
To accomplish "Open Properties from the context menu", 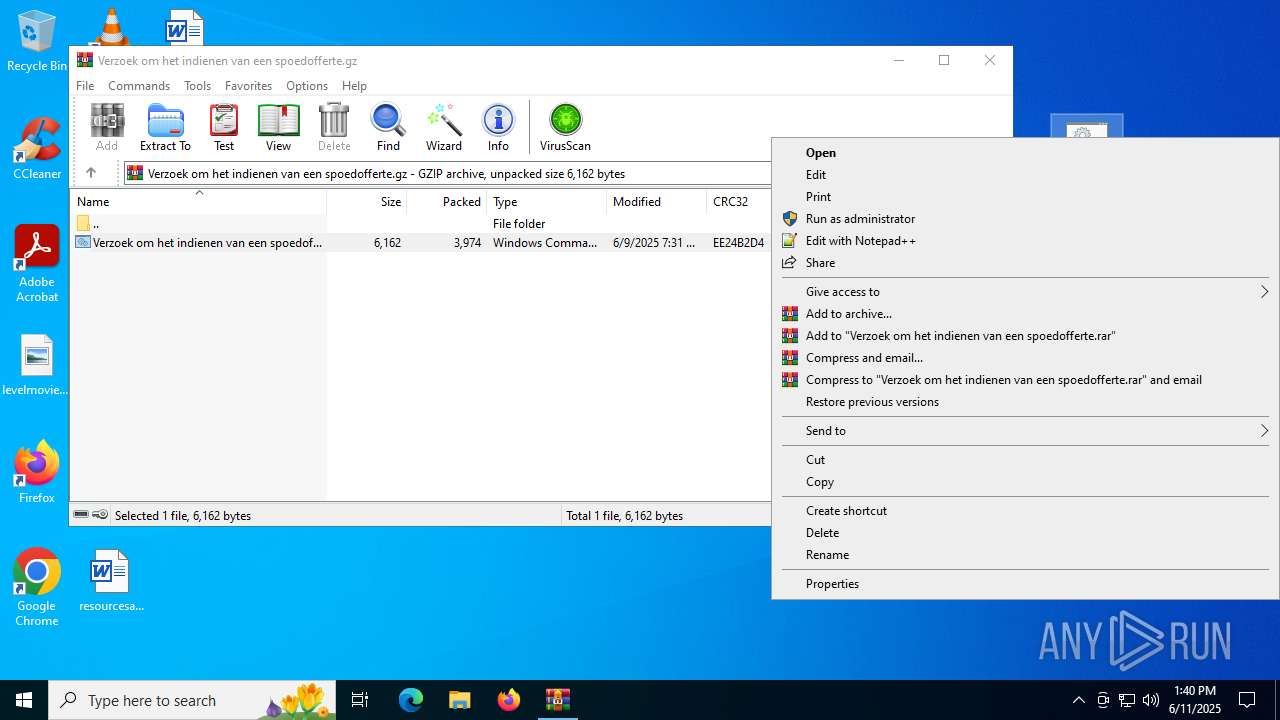I will [1025, 584].
